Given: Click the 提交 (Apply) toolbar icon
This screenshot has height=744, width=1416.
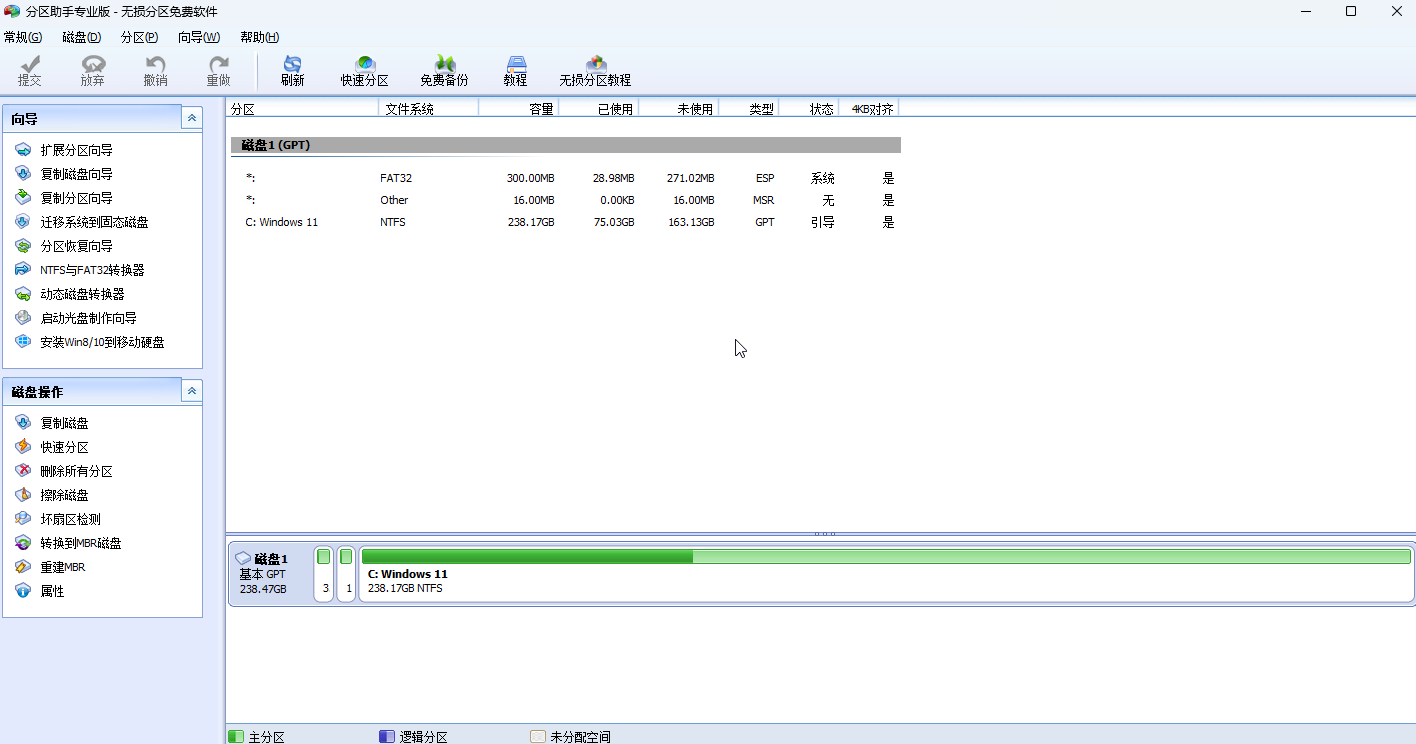Looking at the screenshot, I should tap(30, 71).
